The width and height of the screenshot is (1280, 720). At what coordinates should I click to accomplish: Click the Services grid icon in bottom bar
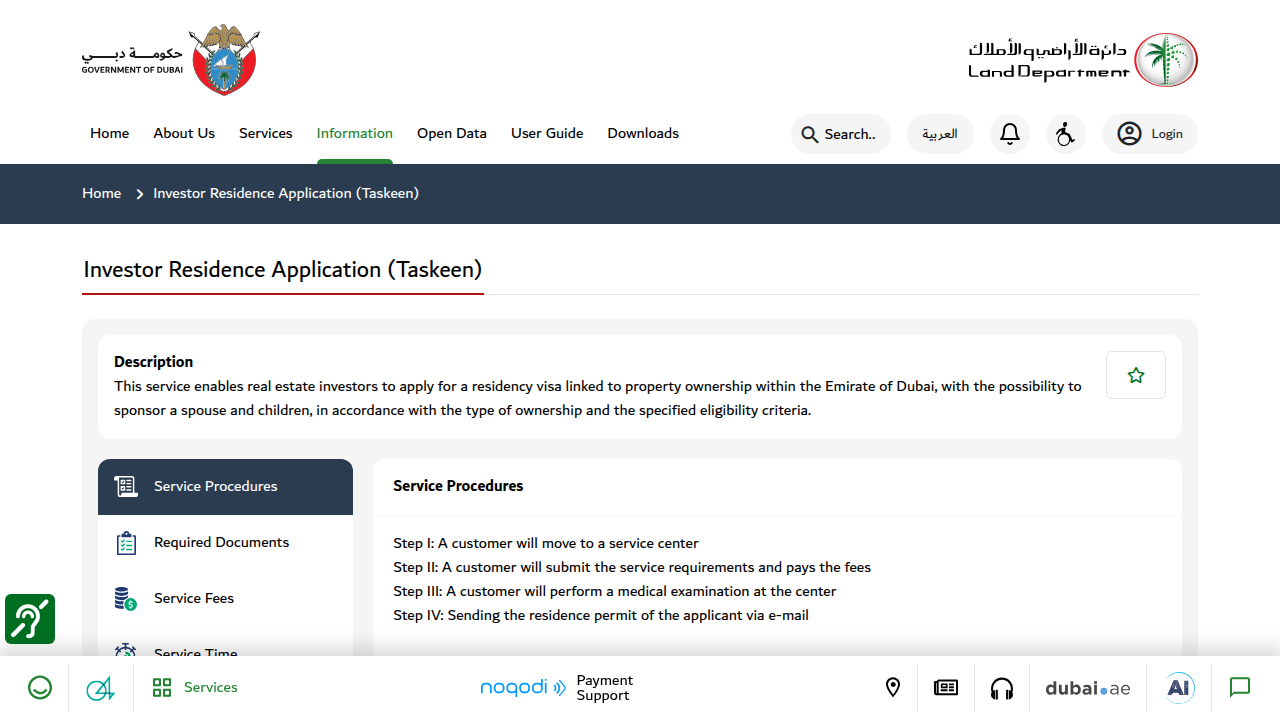(x=162, y=688)
